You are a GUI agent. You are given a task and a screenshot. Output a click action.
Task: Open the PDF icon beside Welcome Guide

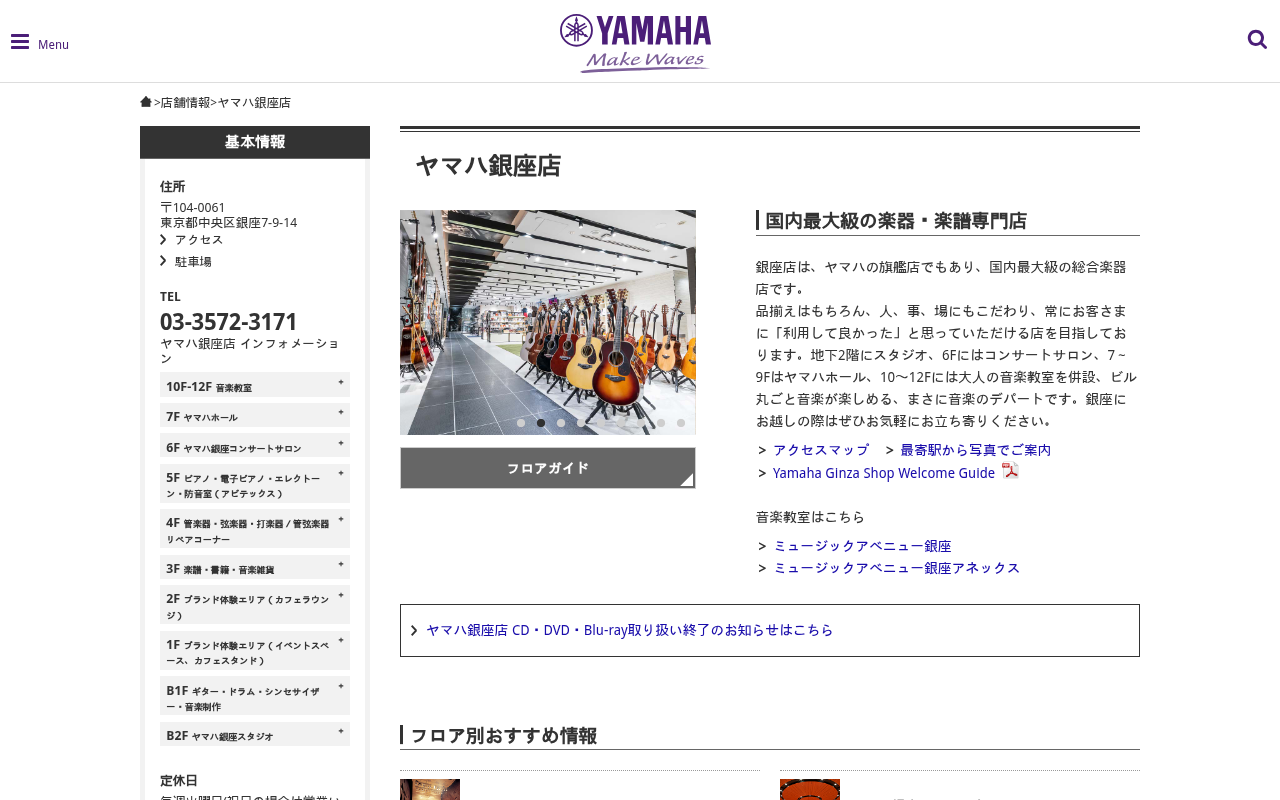(x=1010, y=471)
